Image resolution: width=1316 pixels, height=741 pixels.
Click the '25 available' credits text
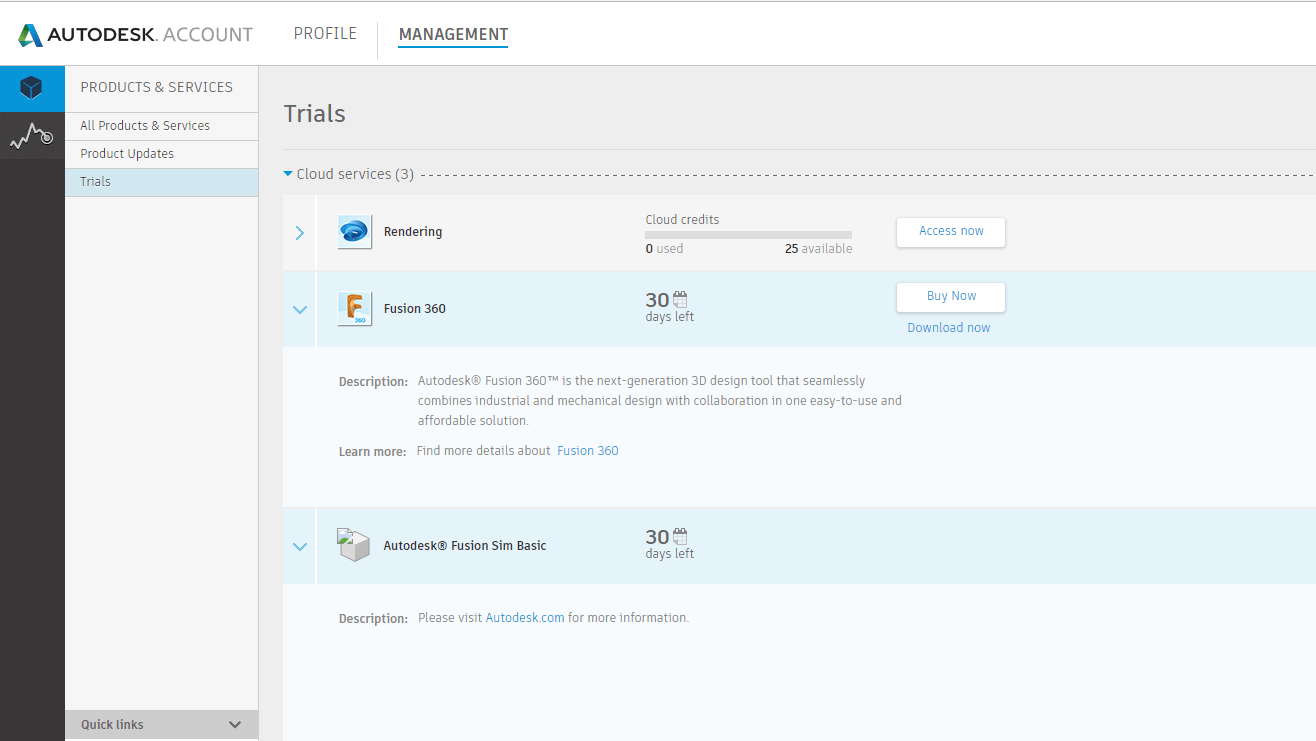click(819, 249)
